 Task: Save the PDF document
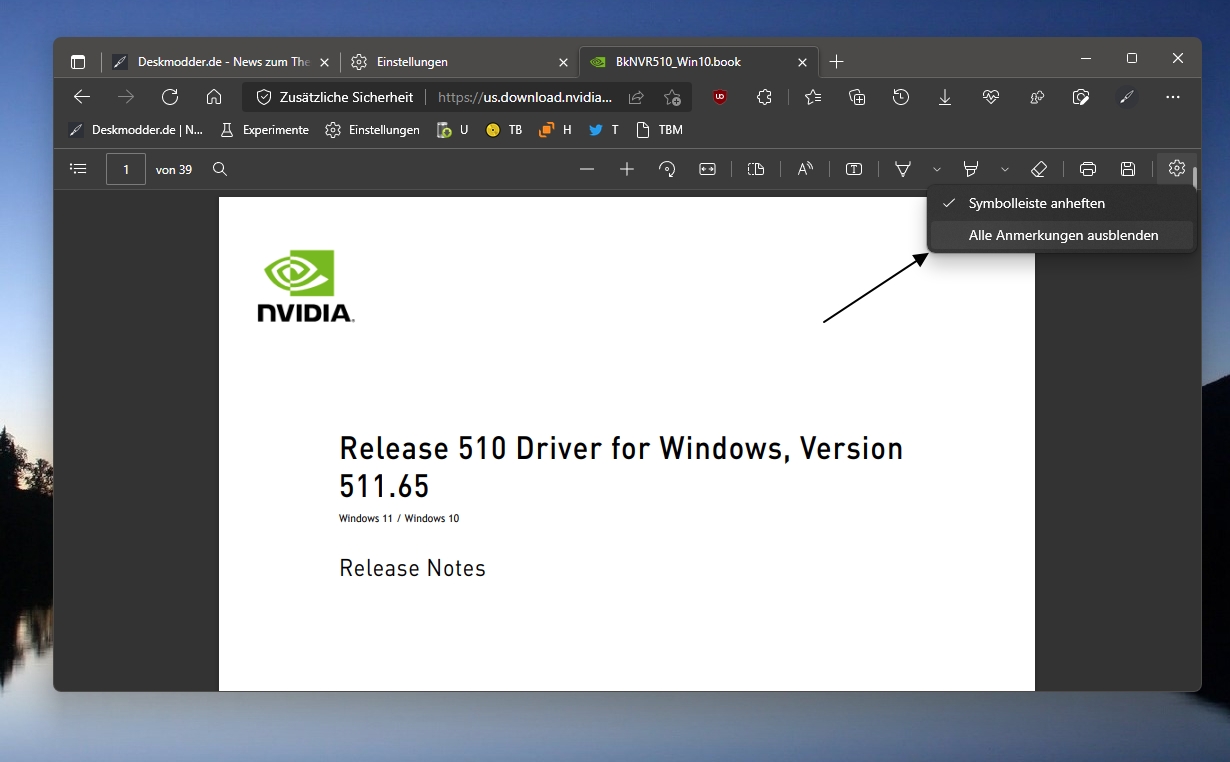pyautogui.click(x=1128, y=169)
